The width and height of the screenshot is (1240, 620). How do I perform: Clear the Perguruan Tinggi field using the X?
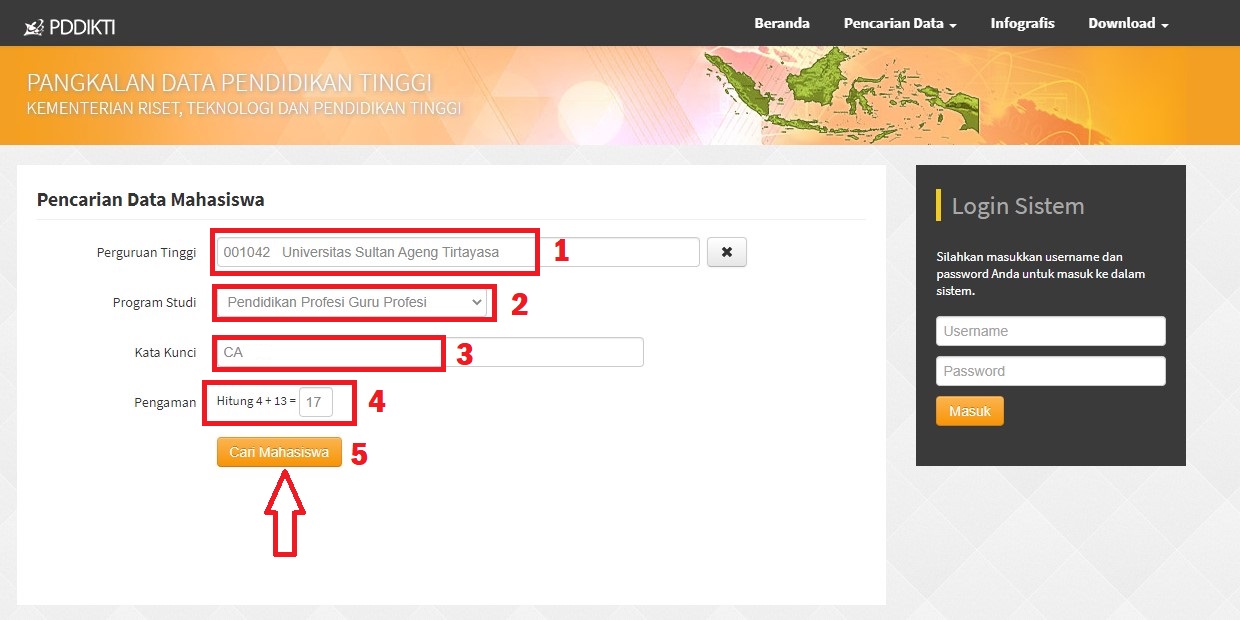[x=727, y=252]
